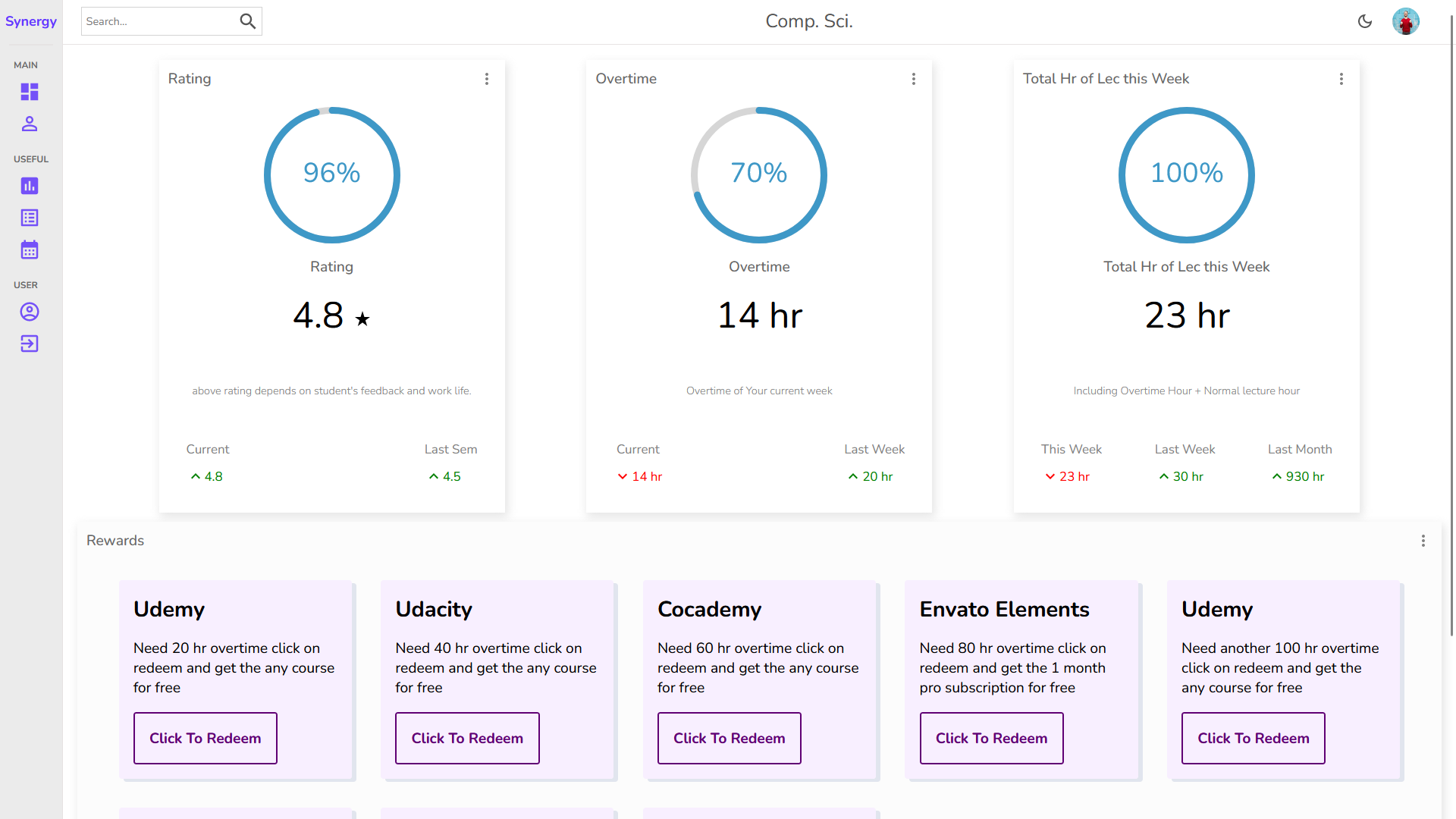Viewport: 1456px width, 819px height.
Task: Redeem the Udemy 100 hr reward
Action: click(1254, 738)
